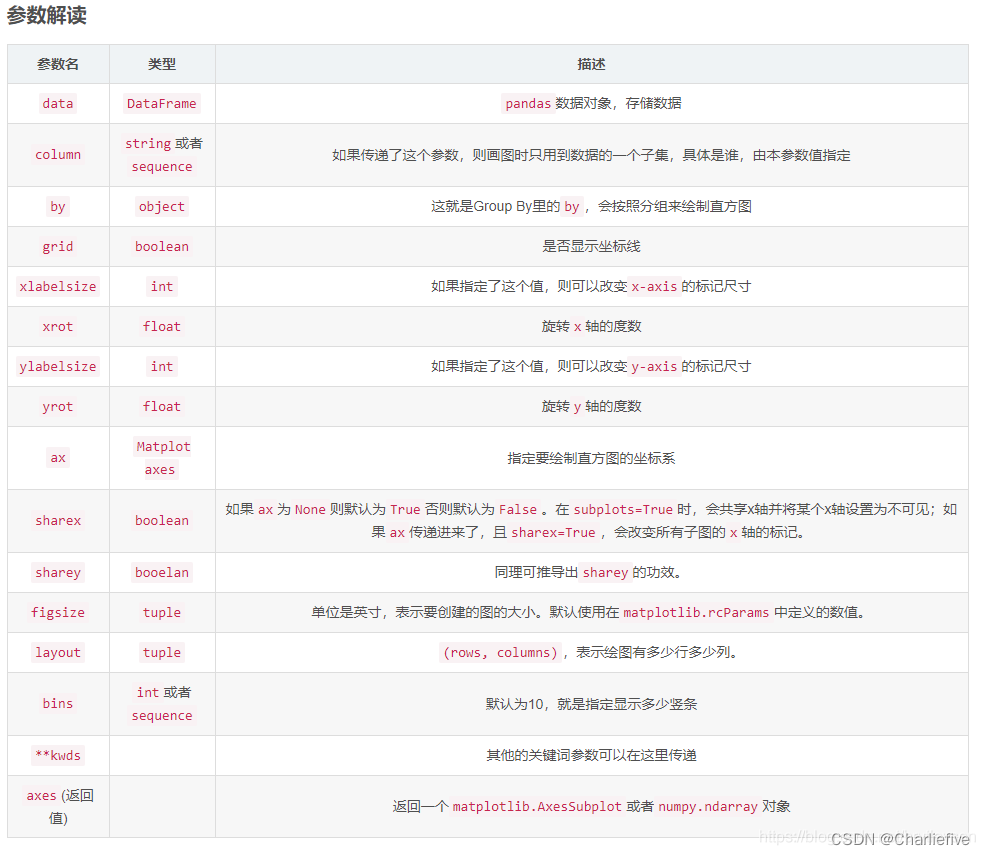985x855 pixels.
Task: Click the Matplot axes type label
Action: [x=161, y=457]
